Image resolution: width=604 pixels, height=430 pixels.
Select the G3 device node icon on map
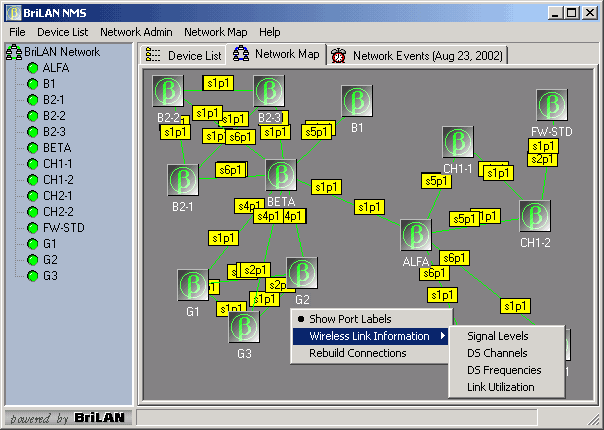pyautogui.click(x=244, y=327)
